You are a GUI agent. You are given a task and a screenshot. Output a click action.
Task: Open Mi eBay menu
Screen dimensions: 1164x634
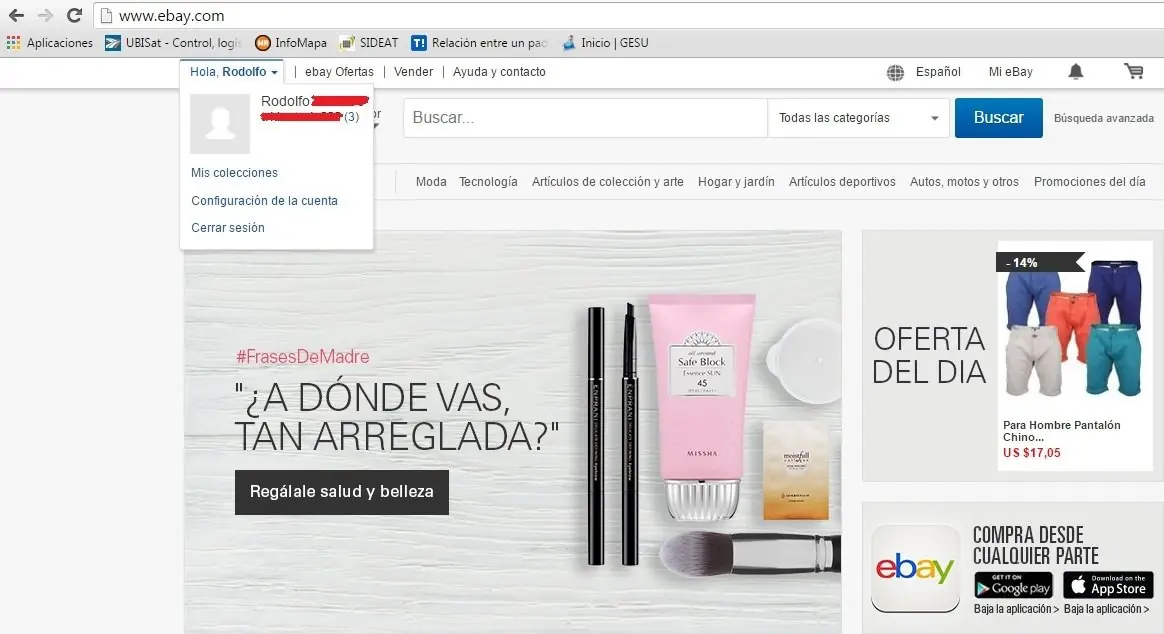click(1010, 72)
